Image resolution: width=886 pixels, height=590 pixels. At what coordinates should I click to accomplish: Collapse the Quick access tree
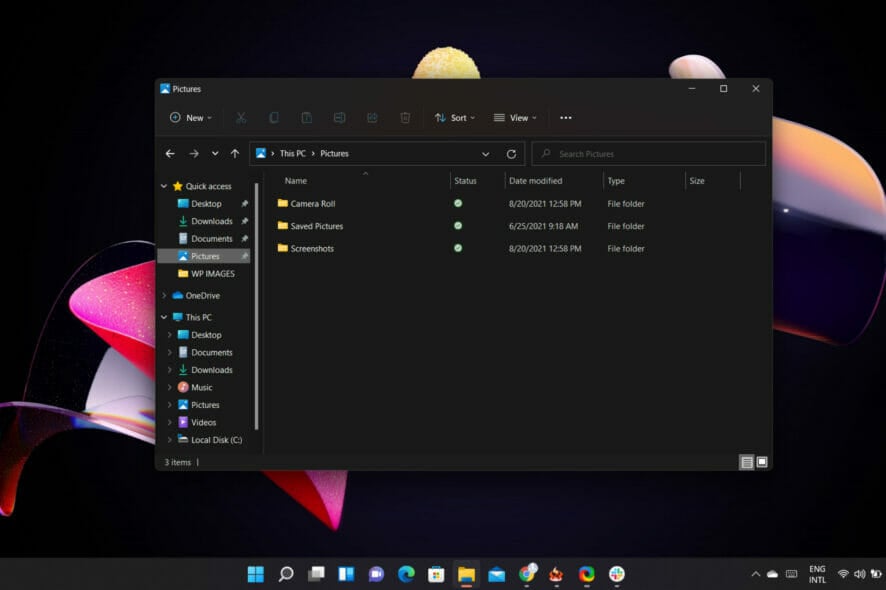tap(164, 186)
